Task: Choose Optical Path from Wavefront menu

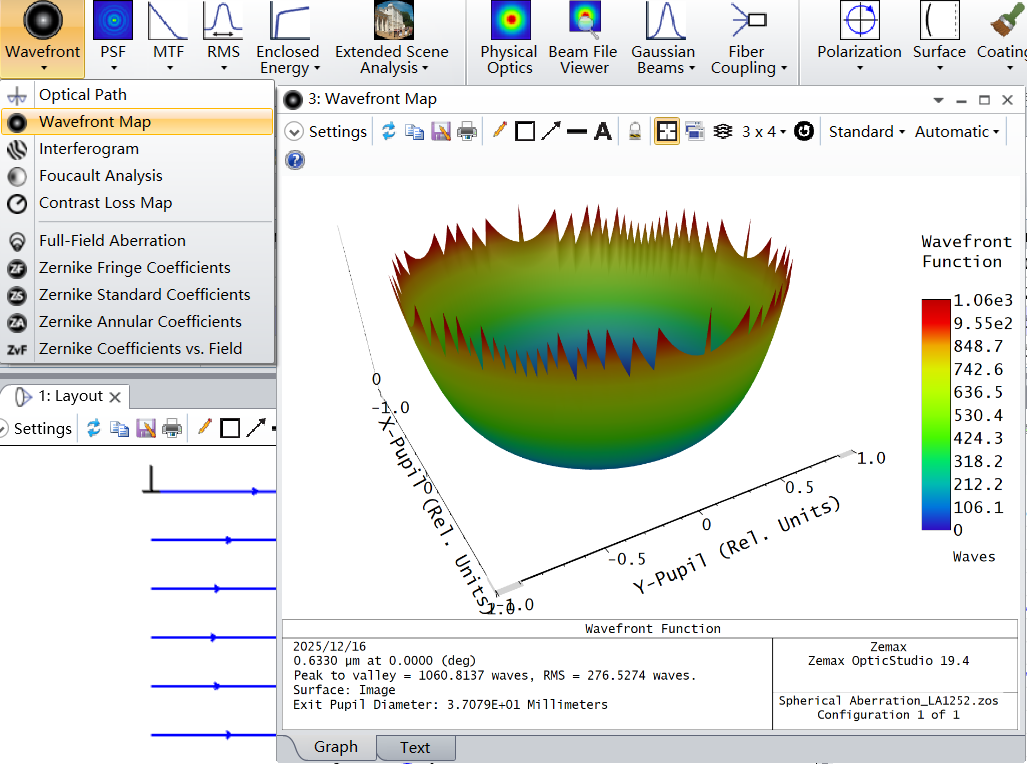Action: [138, 94]
